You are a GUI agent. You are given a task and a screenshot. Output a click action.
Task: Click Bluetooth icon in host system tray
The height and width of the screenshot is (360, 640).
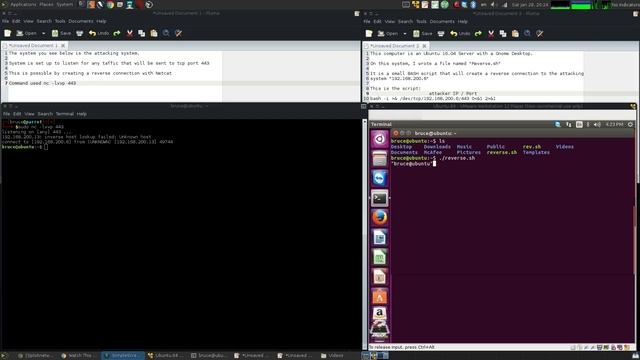pyautogui.click(x=473, y=5)
